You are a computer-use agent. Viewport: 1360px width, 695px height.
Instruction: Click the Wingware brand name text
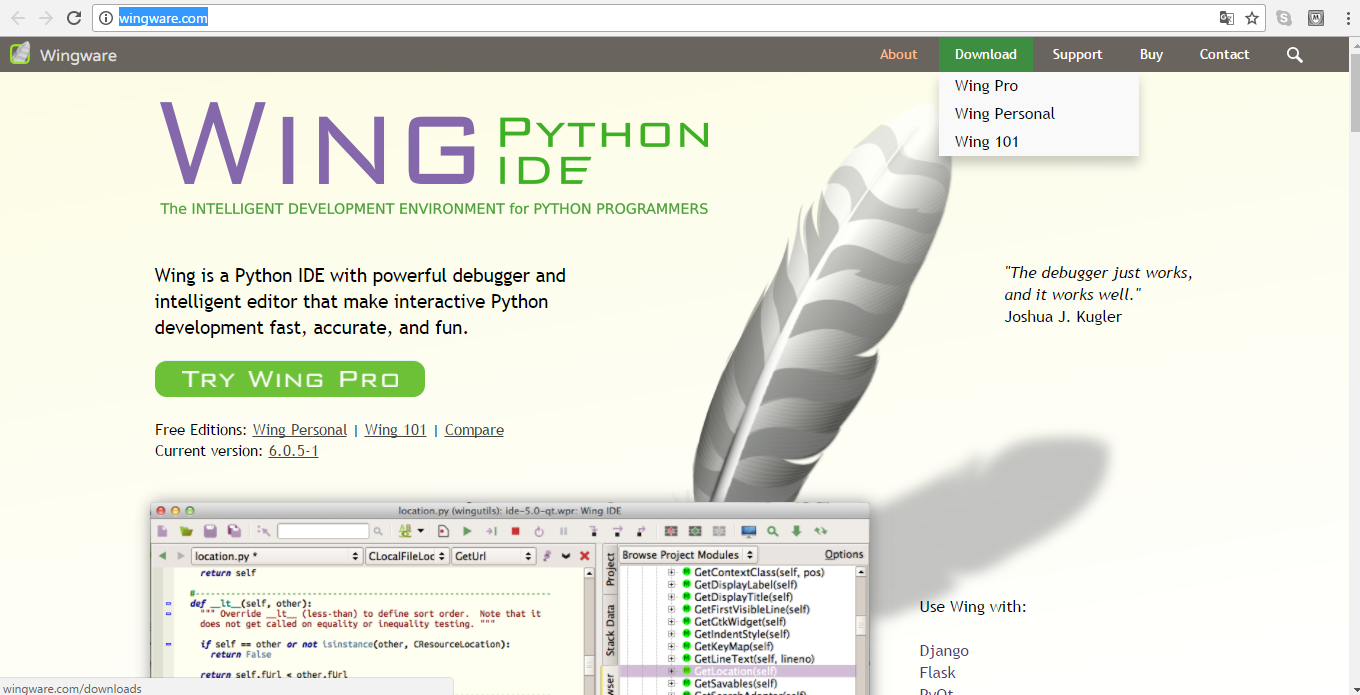[78, 55]
